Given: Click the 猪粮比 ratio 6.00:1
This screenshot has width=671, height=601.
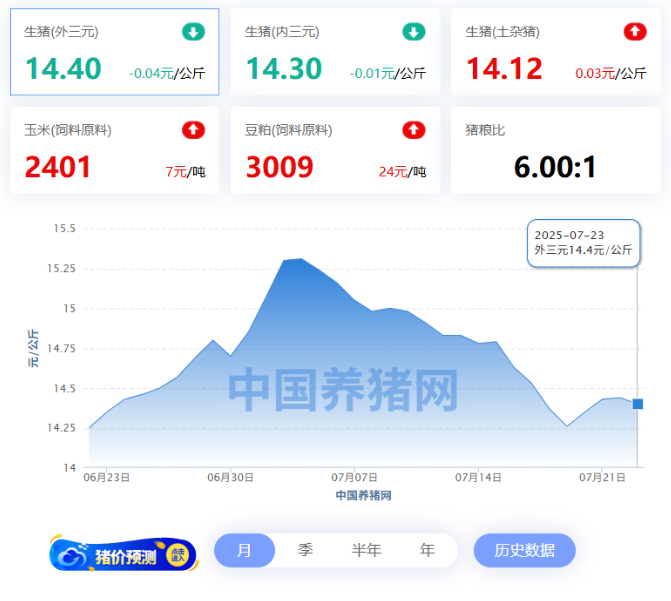Looking at the screenshot, I should tap(555, 167).
